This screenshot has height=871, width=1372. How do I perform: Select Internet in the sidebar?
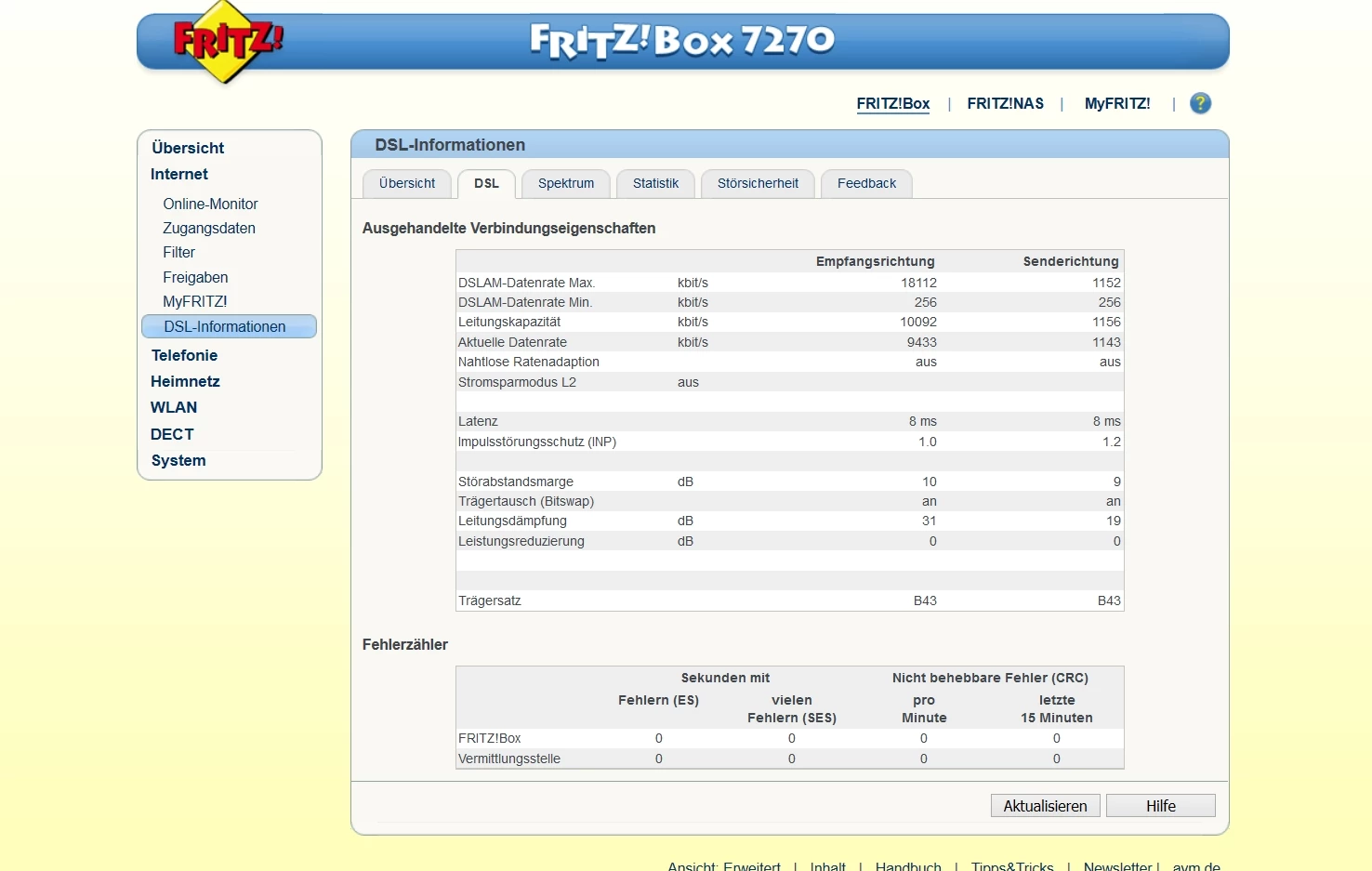point(179,174)
